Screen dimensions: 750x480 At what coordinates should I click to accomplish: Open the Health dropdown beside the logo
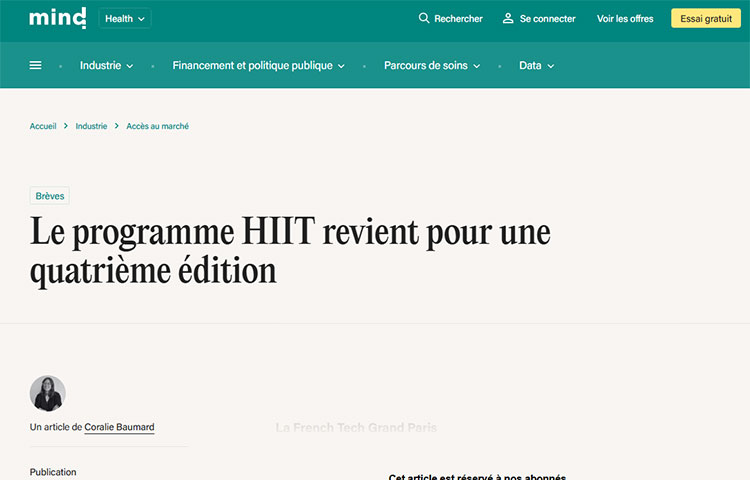coord(125,18)
